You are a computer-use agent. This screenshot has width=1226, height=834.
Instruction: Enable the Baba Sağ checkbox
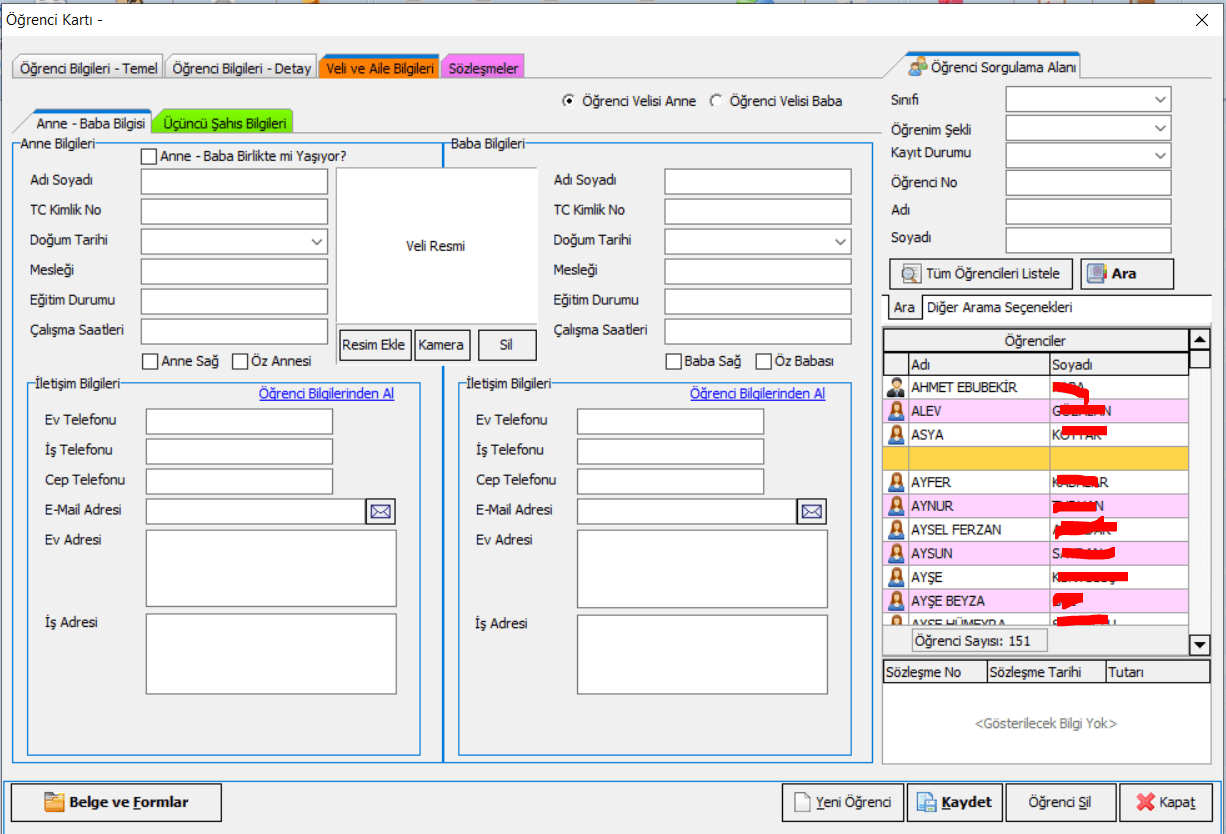tap(674, 362)
